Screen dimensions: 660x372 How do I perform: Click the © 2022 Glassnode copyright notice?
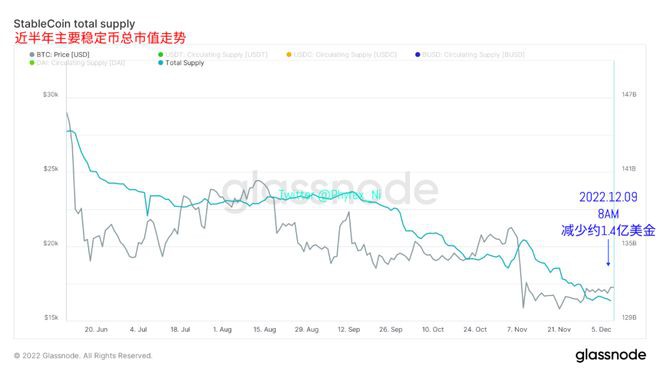click(x=82, y=356)
